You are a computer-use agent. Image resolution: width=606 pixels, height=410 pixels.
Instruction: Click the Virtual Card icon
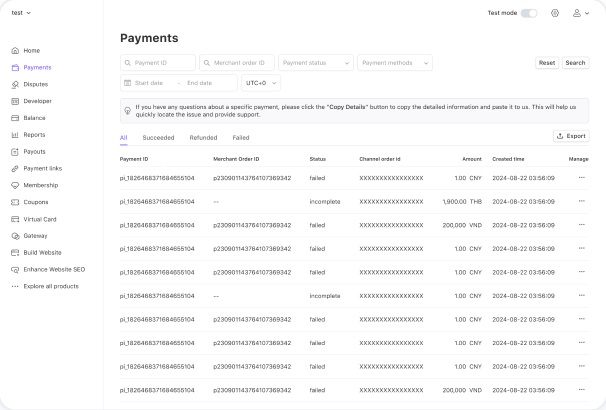15,219
